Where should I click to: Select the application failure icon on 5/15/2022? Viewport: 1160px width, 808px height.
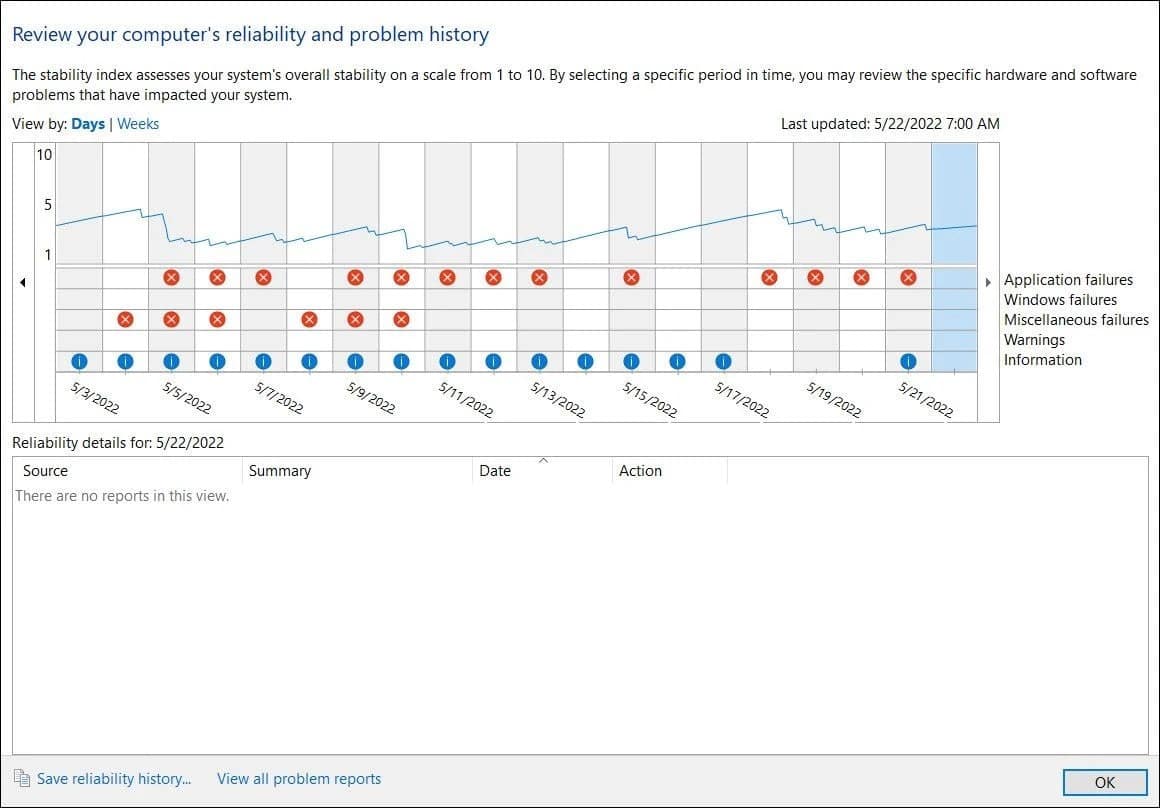[631, 277]
